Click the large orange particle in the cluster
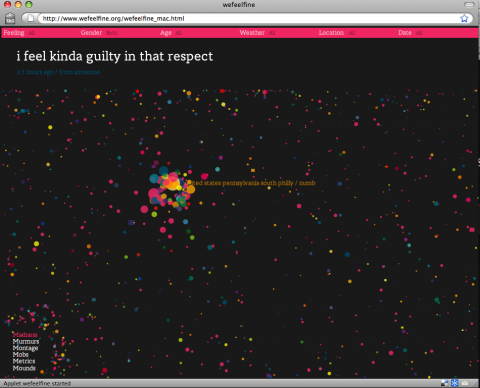Image resolution: width=480 pixels, height=388 pixels. click(x=173, y=184)
